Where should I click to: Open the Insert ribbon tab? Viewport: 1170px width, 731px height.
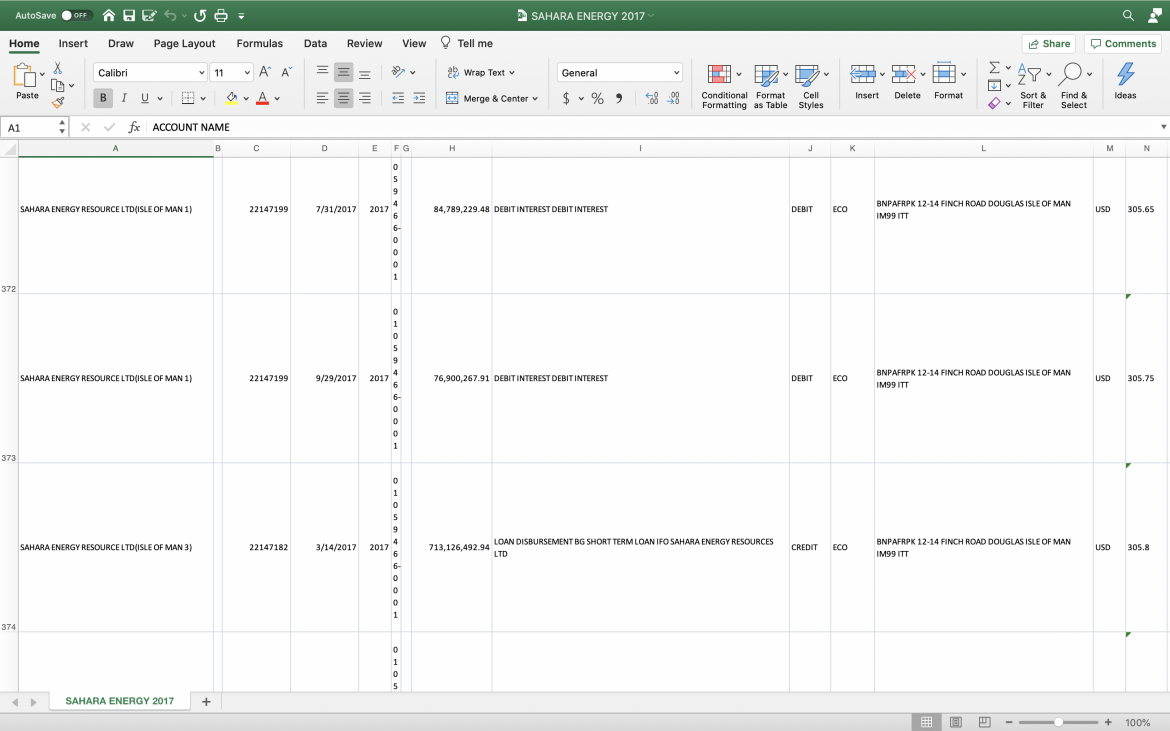(73, 43)
